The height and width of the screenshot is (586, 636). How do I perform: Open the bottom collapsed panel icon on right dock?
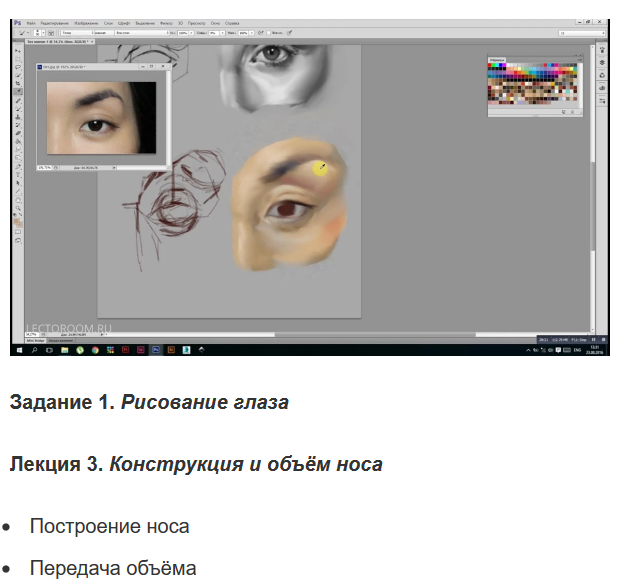tap(602, 100)
